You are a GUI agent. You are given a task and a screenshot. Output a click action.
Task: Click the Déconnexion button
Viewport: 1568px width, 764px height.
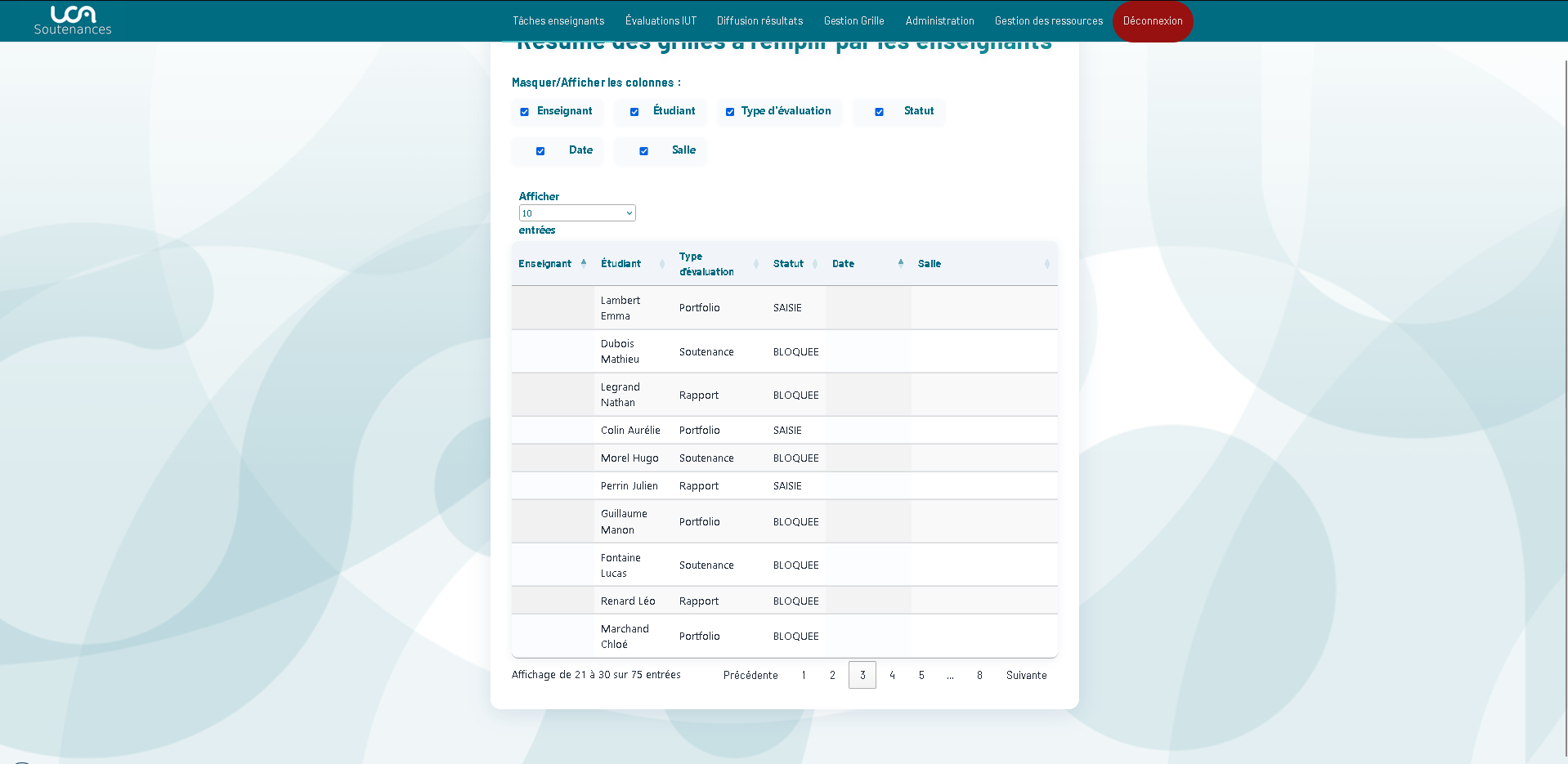(1152, 21)
